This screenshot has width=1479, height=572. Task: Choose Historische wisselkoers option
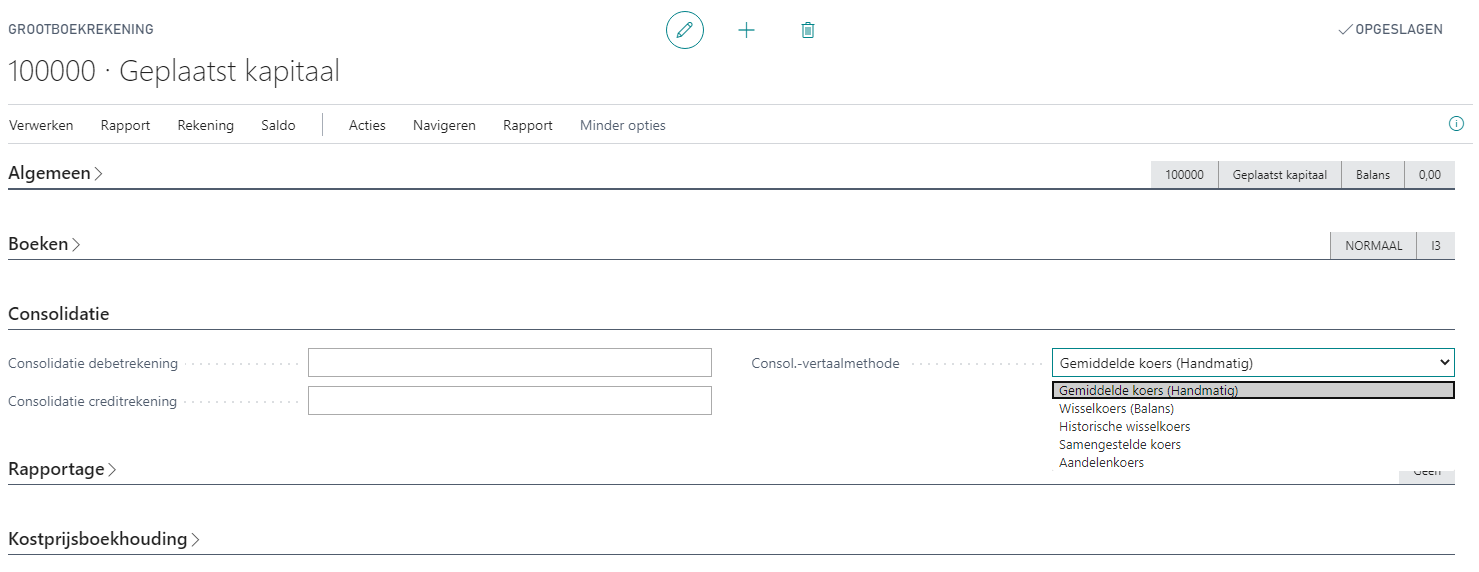click(x=1124, y=426)
